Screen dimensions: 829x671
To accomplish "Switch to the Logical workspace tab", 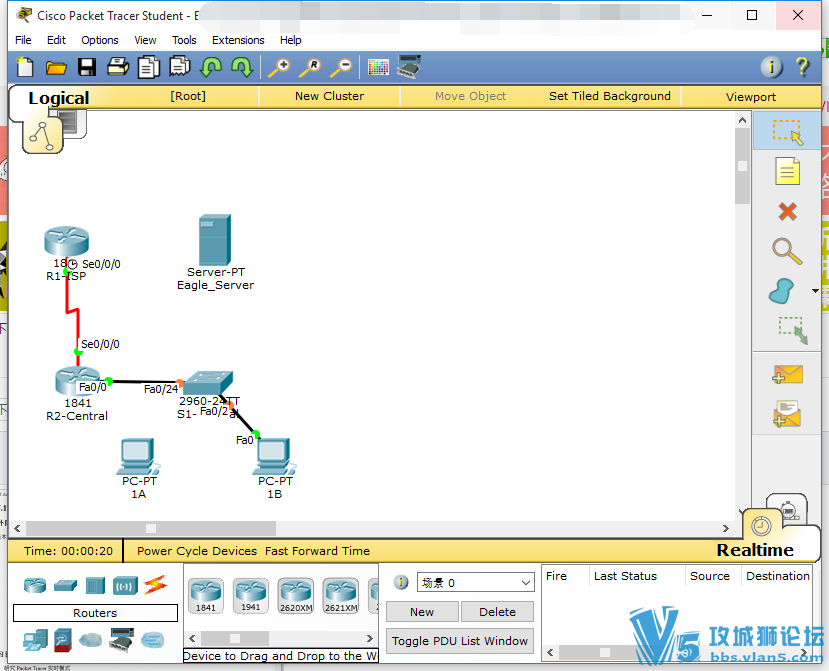I will click(x=58, y=98).
